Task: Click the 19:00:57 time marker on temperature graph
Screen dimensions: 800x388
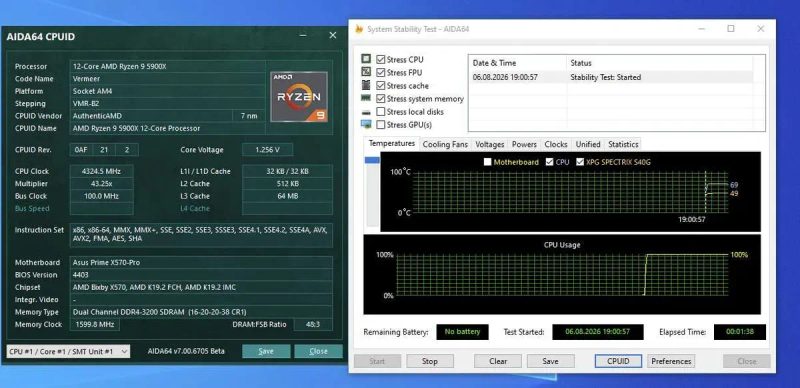Action: tap(692, 219)
